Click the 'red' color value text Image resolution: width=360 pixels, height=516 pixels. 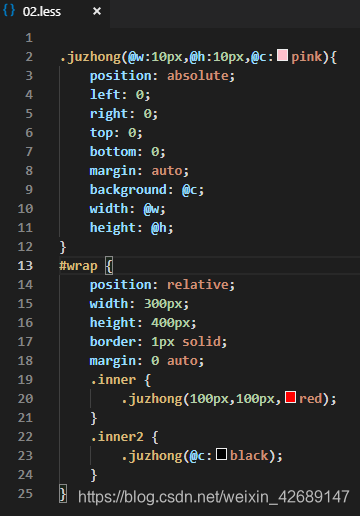311,399
